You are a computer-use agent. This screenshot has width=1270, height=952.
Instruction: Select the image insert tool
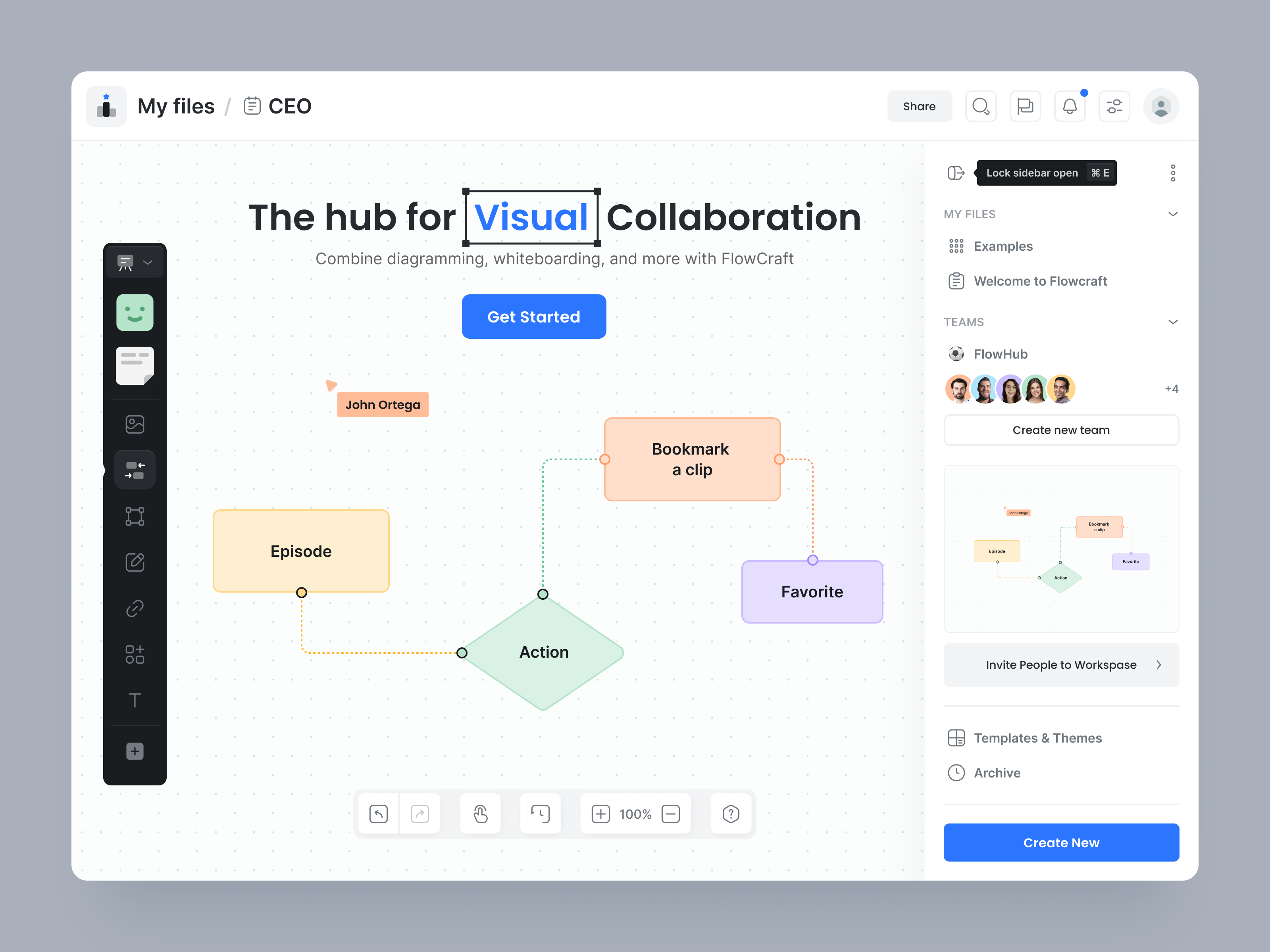(135, 424)
